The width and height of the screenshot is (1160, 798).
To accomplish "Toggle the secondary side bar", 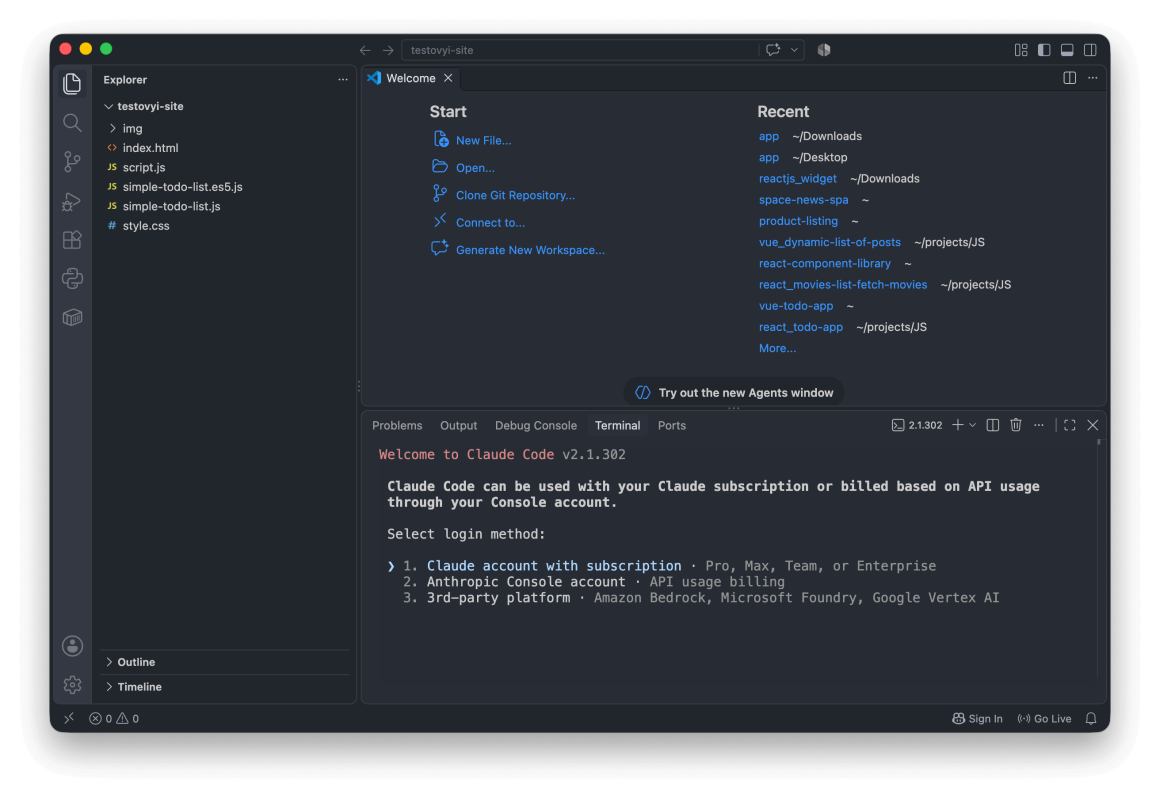I will click(x=1090, y=50).
